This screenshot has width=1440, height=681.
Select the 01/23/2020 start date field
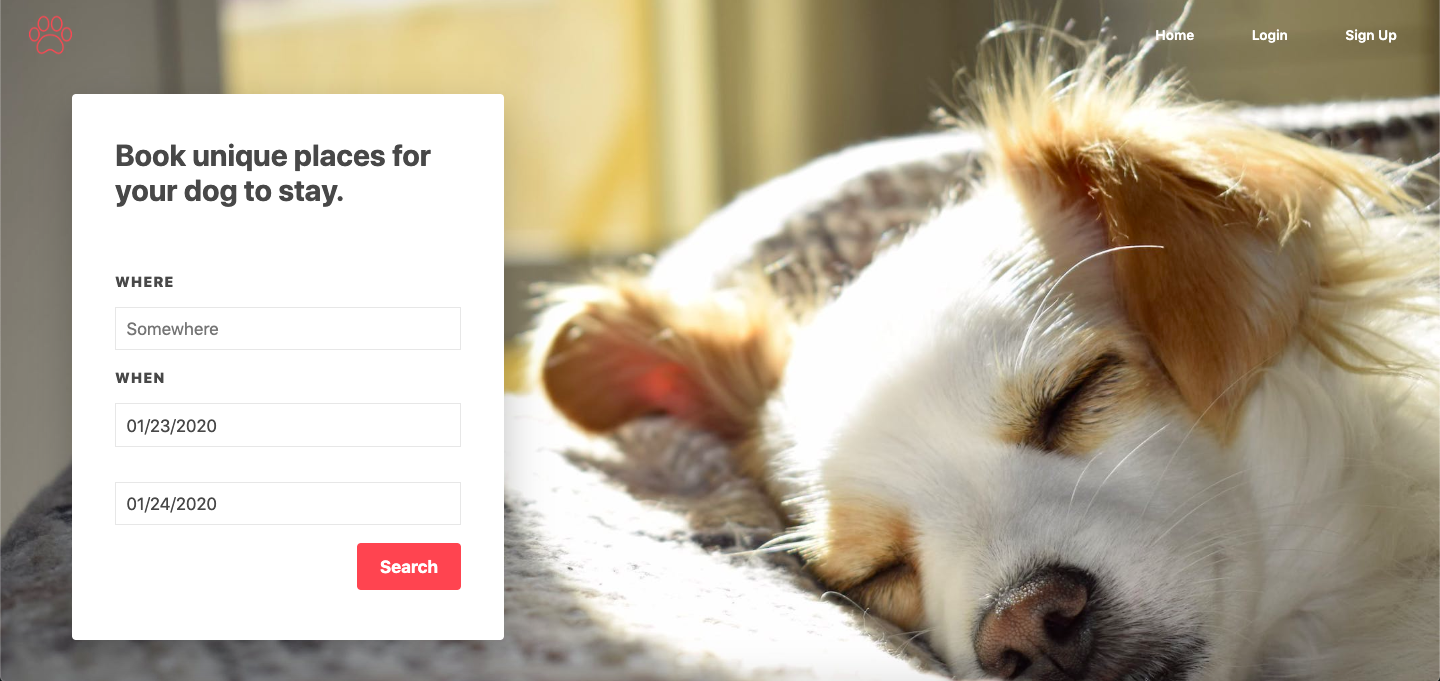pos(288,425)
